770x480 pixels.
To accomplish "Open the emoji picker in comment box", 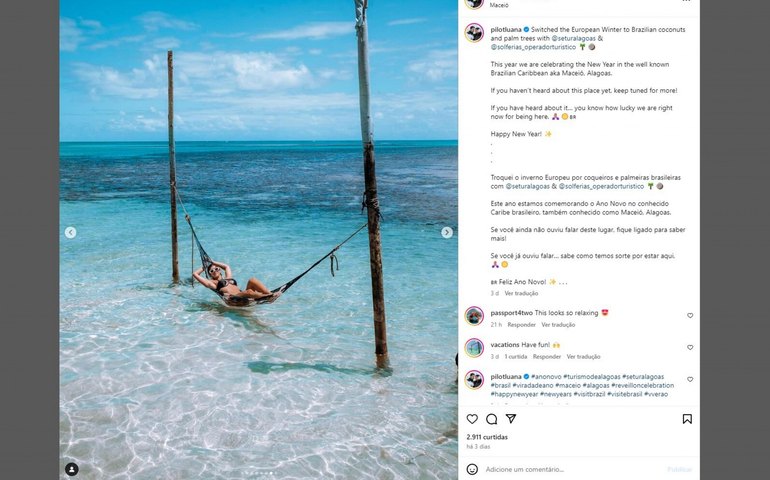I will [x=472, y=469].
